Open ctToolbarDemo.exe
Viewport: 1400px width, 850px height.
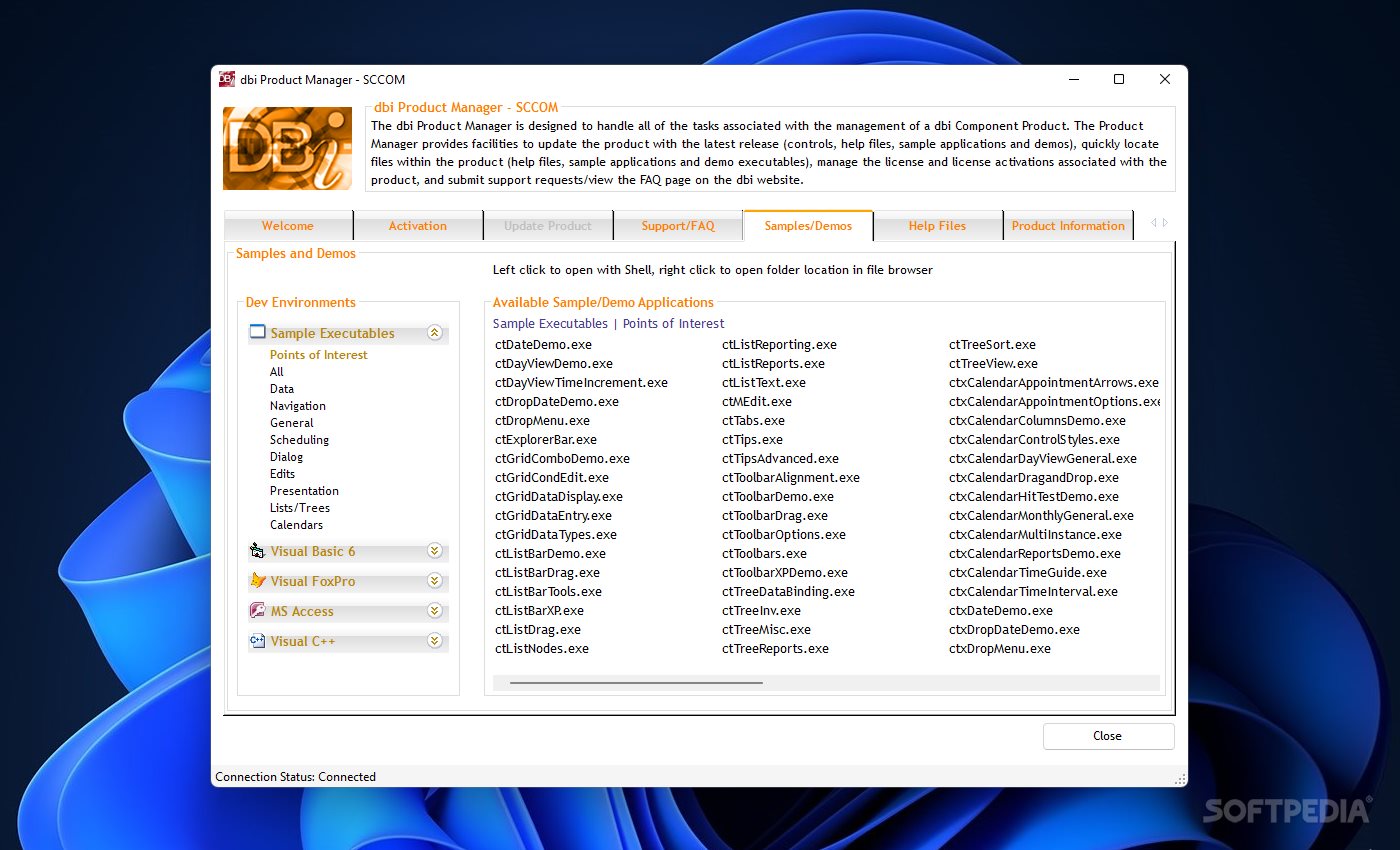778,497
